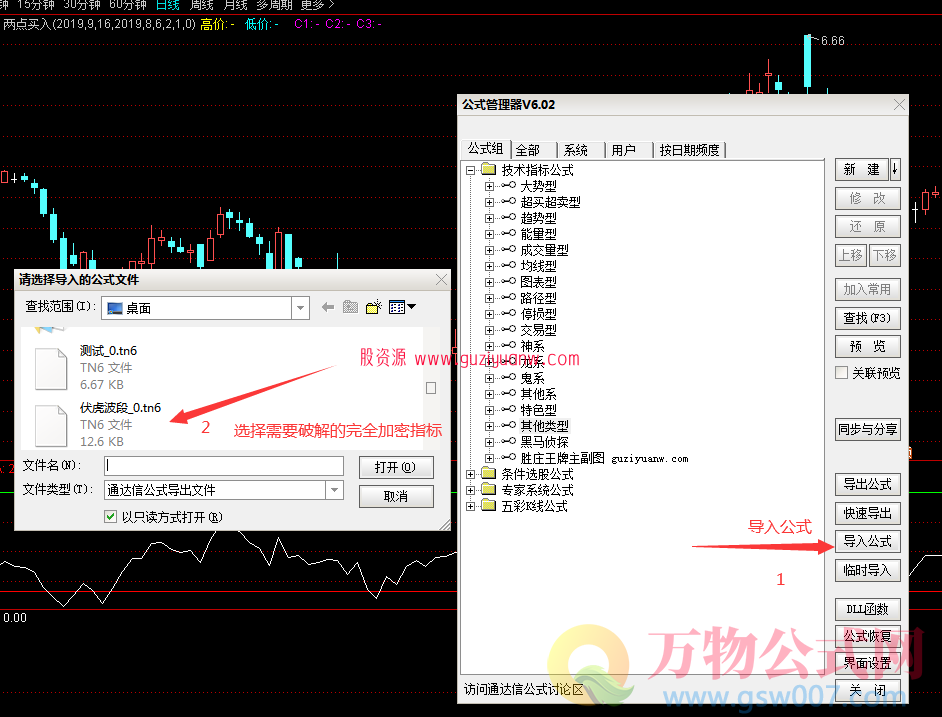Open the view menu icon
The height and width of the screenshot is (717, 942).
[402, 308]
